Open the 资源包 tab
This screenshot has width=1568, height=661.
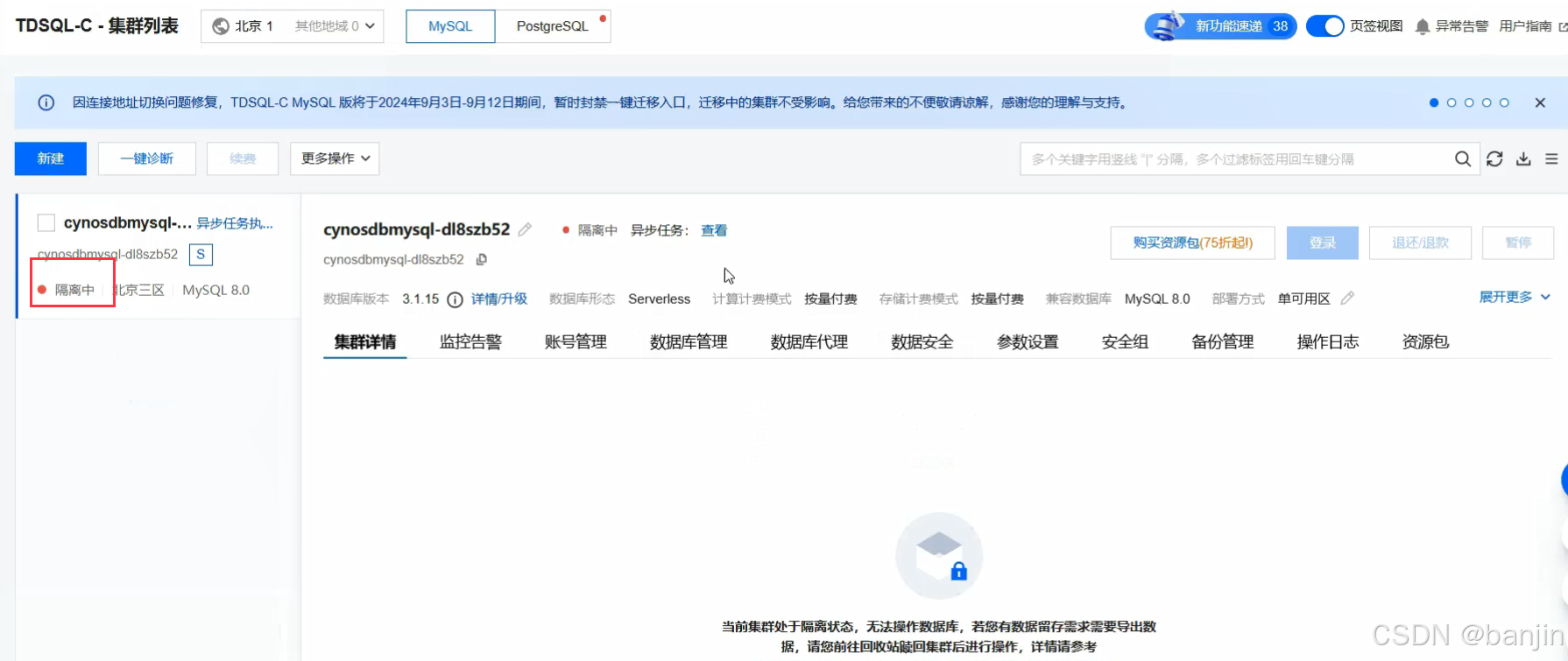(1425, 342)
